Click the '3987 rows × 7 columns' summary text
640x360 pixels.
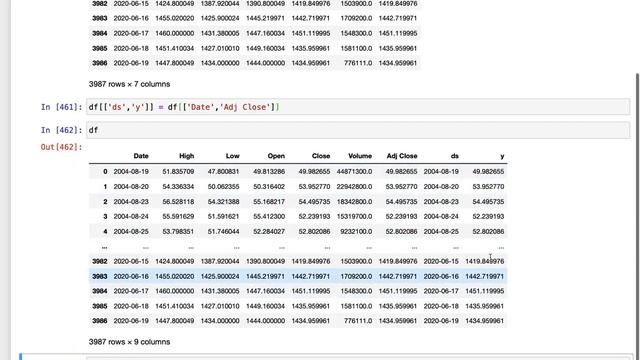(x=129, y=84)
